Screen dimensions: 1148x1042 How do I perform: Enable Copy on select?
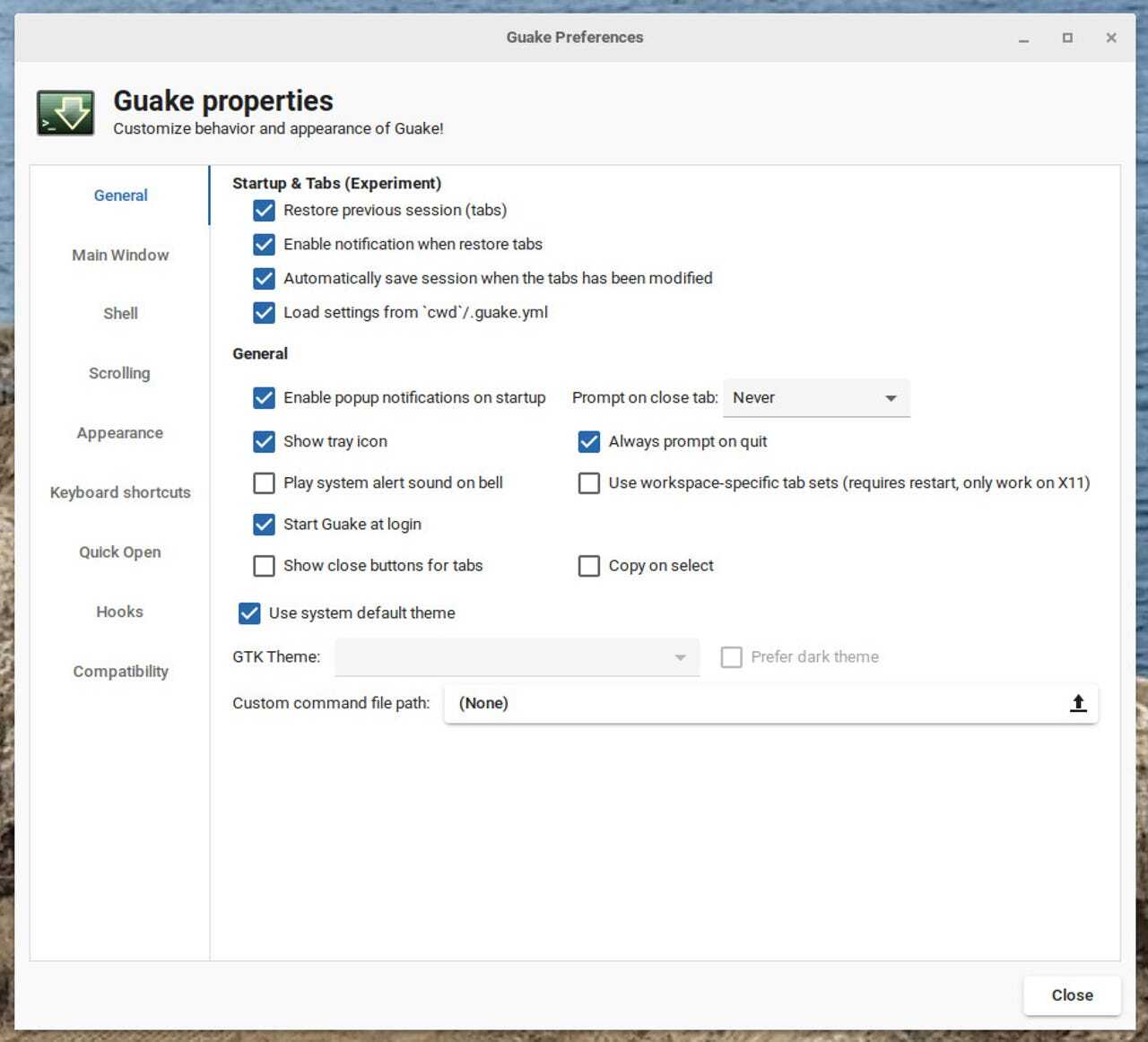588,566
